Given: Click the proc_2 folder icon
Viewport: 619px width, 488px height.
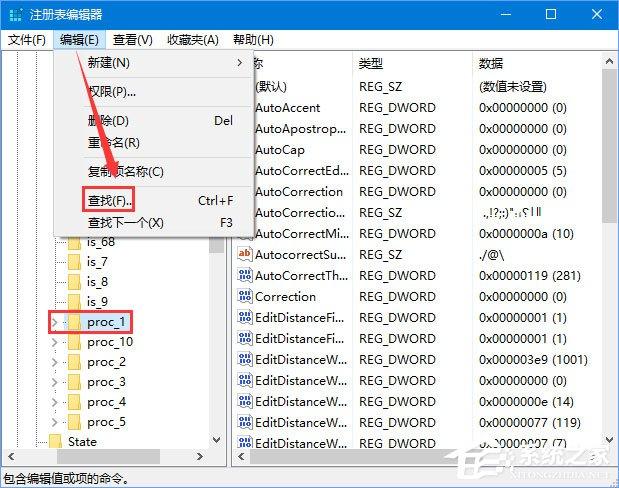Looking at the screenshot, I should (74, 362).
